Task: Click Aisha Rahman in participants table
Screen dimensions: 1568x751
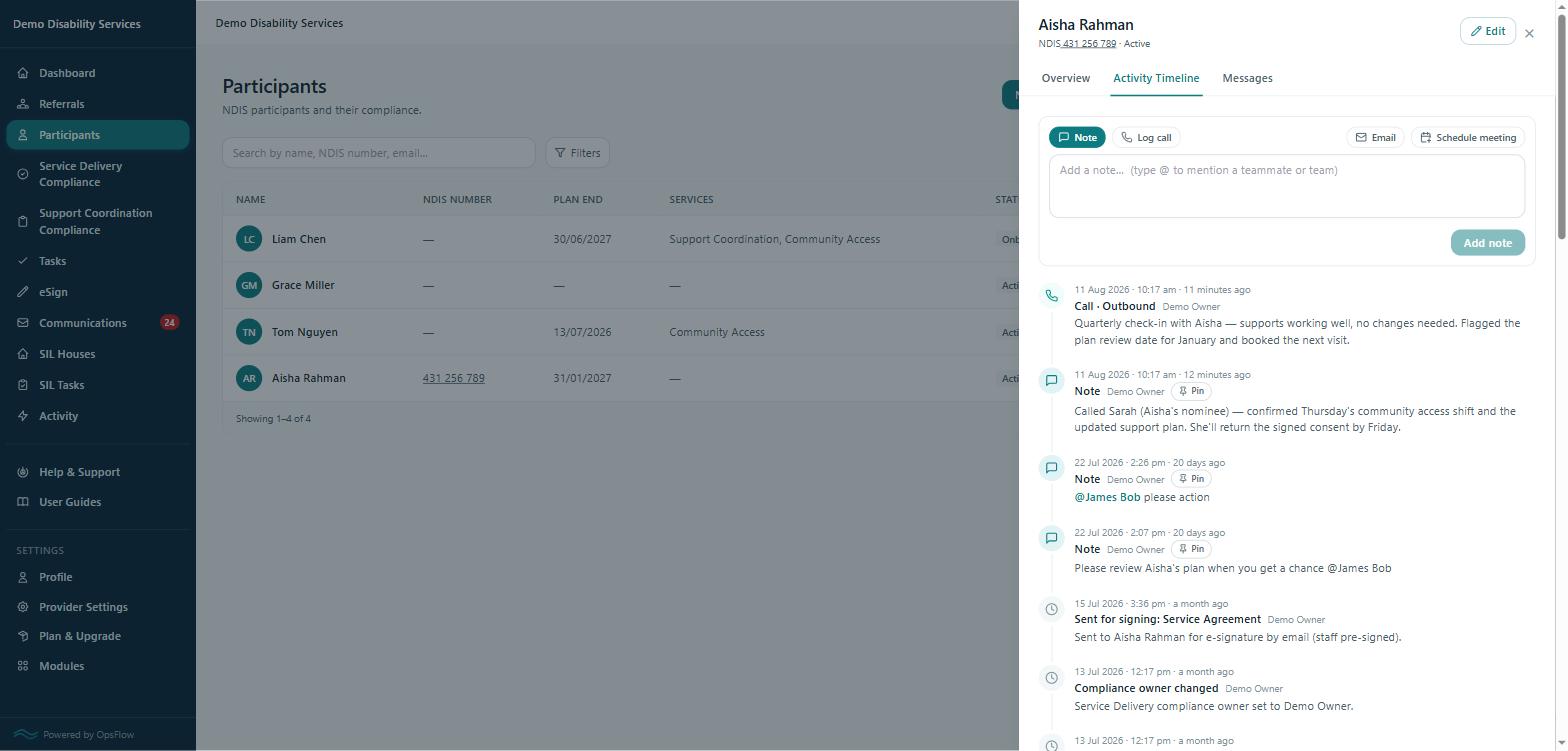Action: coord(308,378)
